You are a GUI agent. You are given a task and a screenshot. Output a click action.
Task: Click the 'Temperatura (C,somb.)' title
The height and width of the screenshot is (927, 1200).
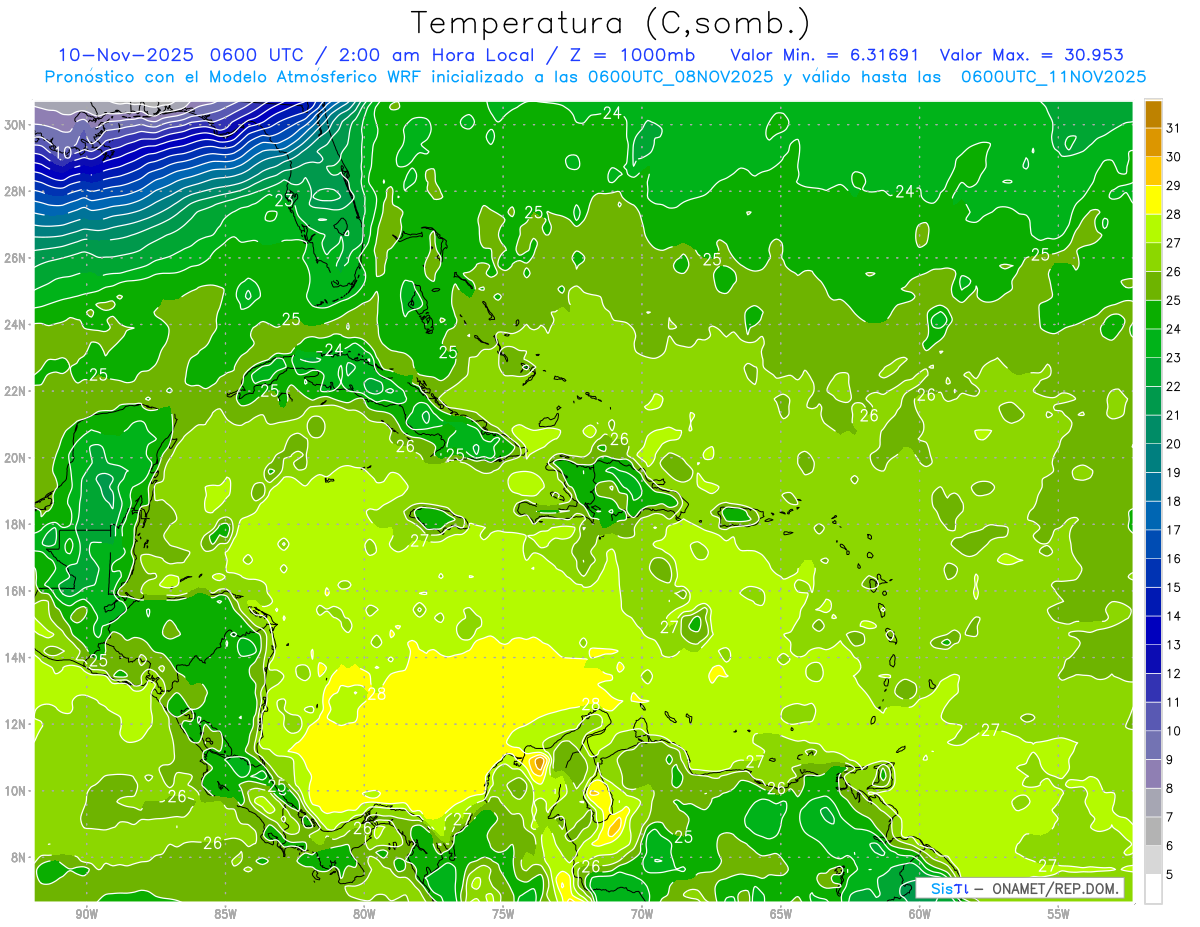(611, 23)
